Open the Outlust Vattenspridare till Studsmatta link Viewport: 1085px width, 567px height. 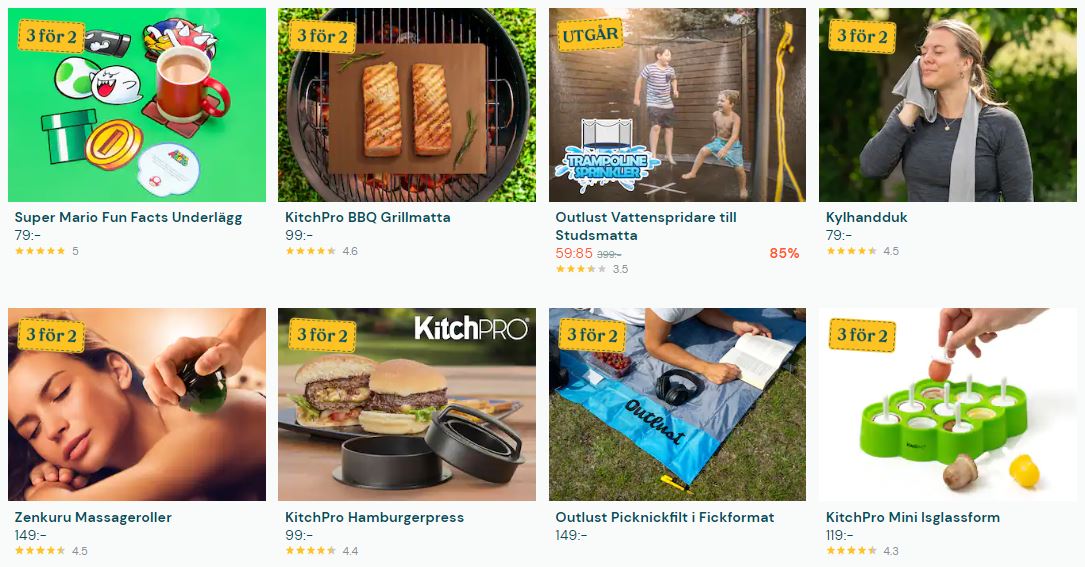click(646, 226)
